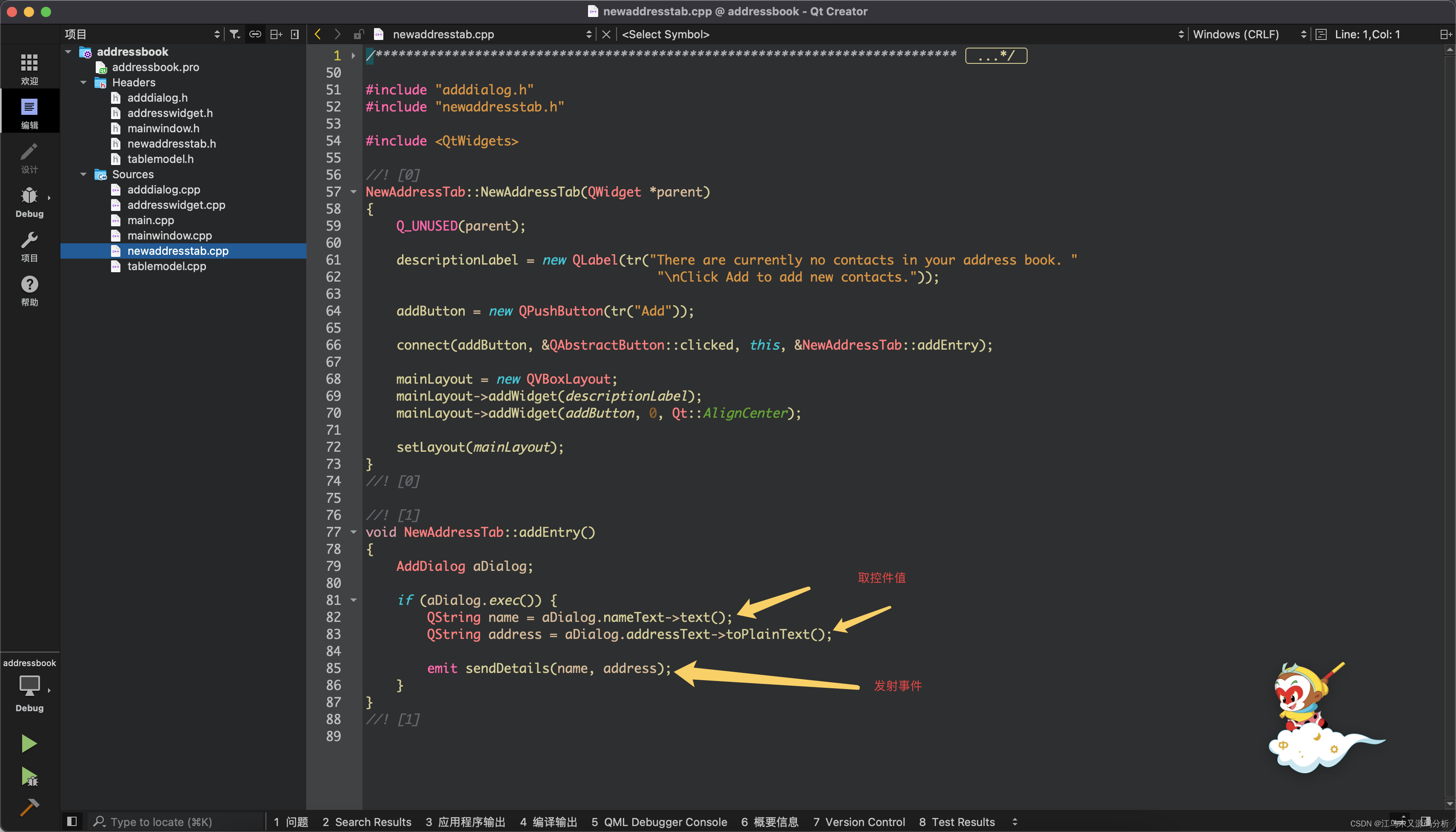Click Line: 1, Col: 1 indicator
The height and width of the screenshot is (832, 1456).
pos(1367,34)
